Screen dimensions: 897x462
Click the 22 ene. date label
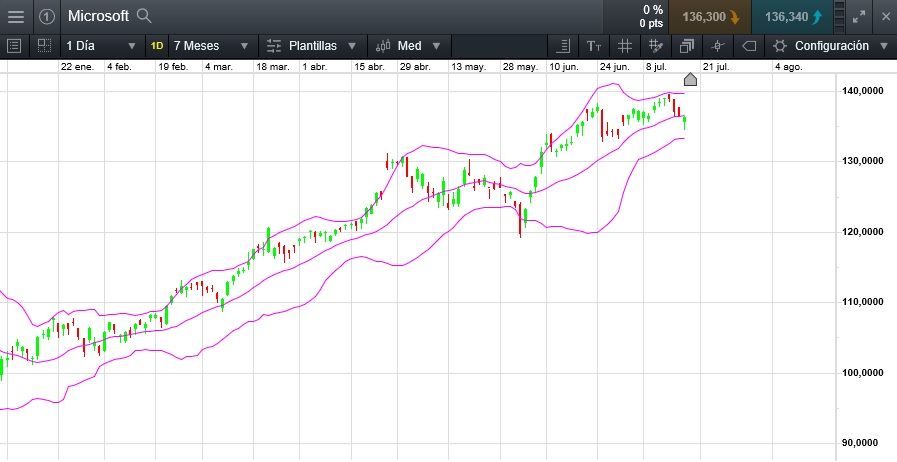point(77,67)
